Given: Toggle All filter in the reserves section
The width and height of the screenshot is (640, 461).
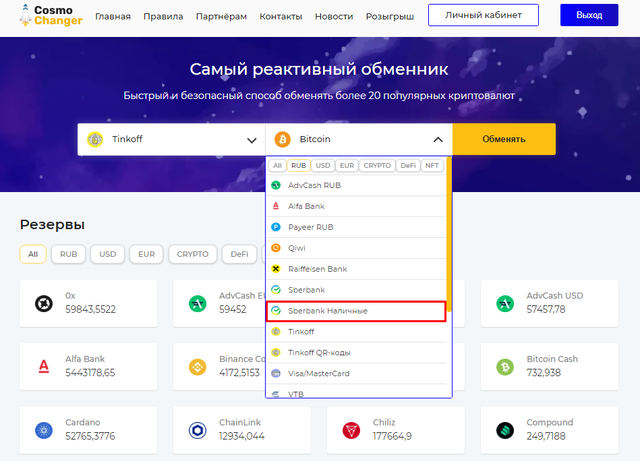Looking at the screenshot, I should [32, 254].
